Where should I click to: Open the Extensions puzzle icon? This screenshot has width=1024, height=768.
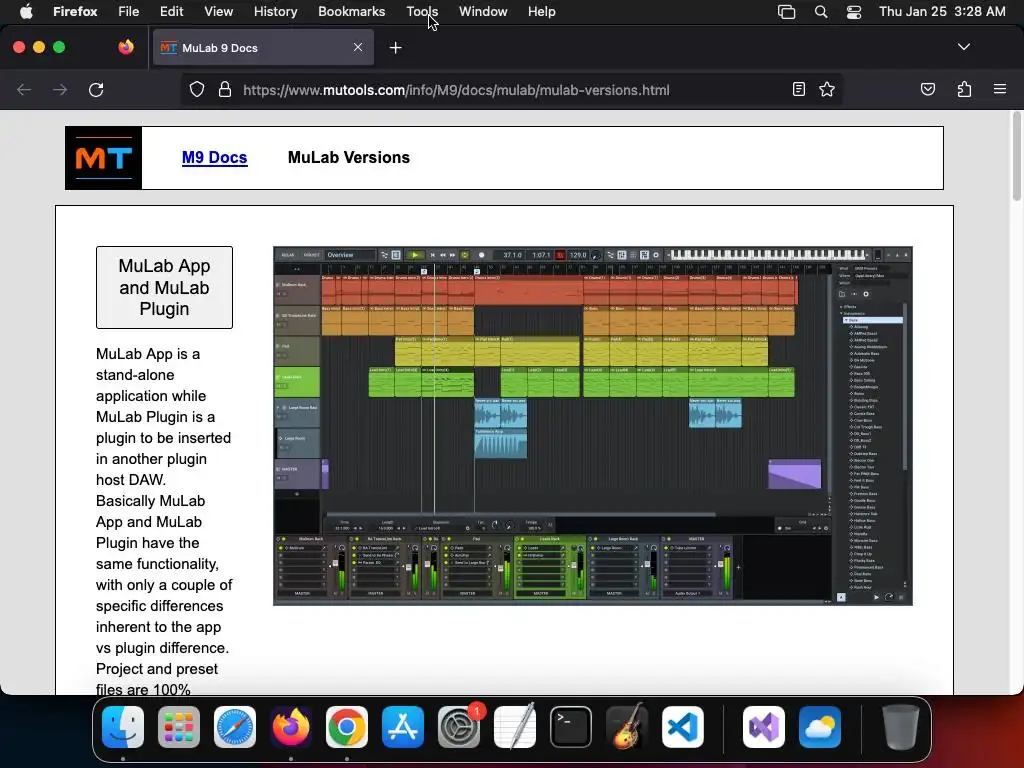964,89
